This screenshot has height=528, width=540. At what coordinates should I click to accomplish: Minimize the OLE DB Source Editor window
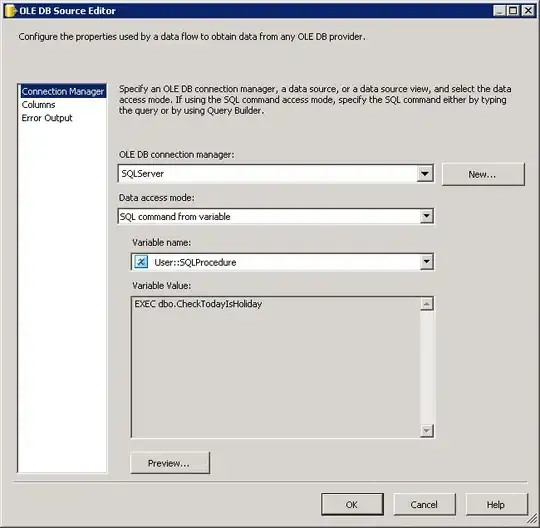point(499,11)
